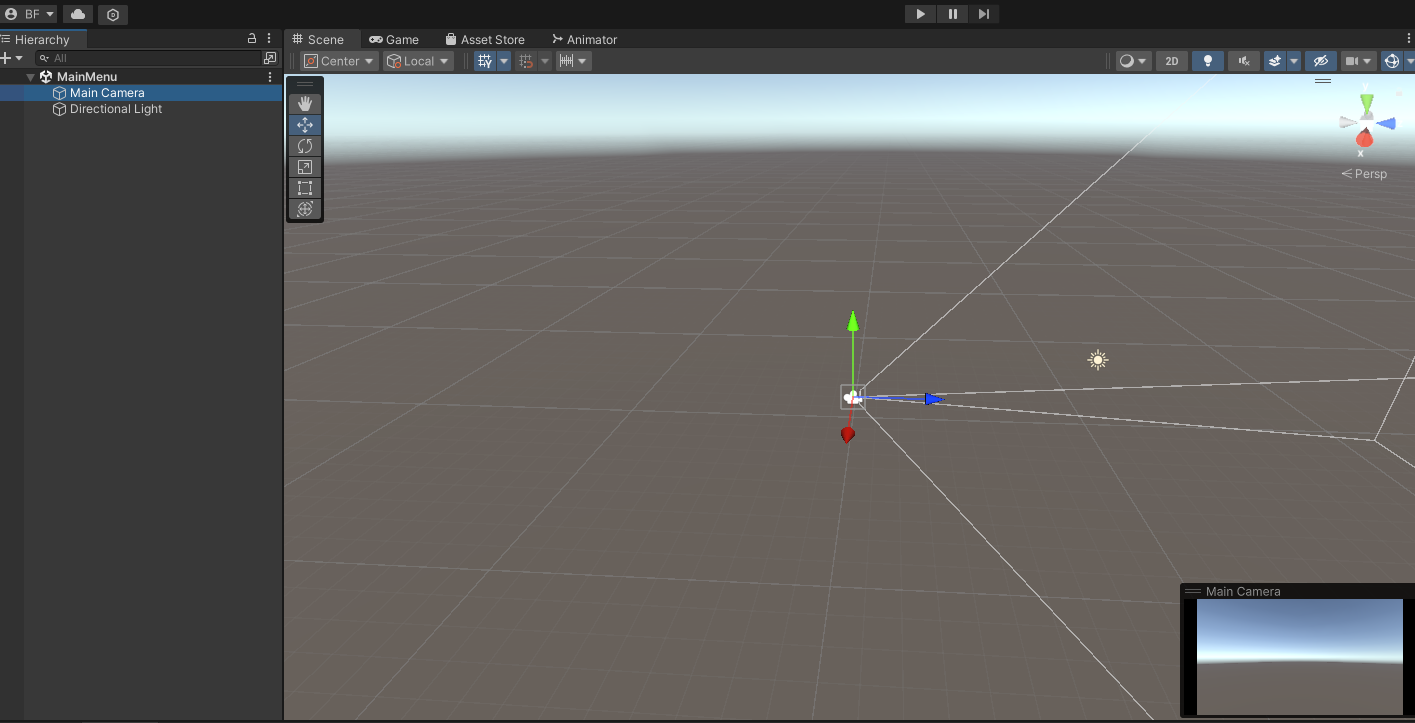
Task: Click the Main Camera preview image
Action: point(1300,657)
